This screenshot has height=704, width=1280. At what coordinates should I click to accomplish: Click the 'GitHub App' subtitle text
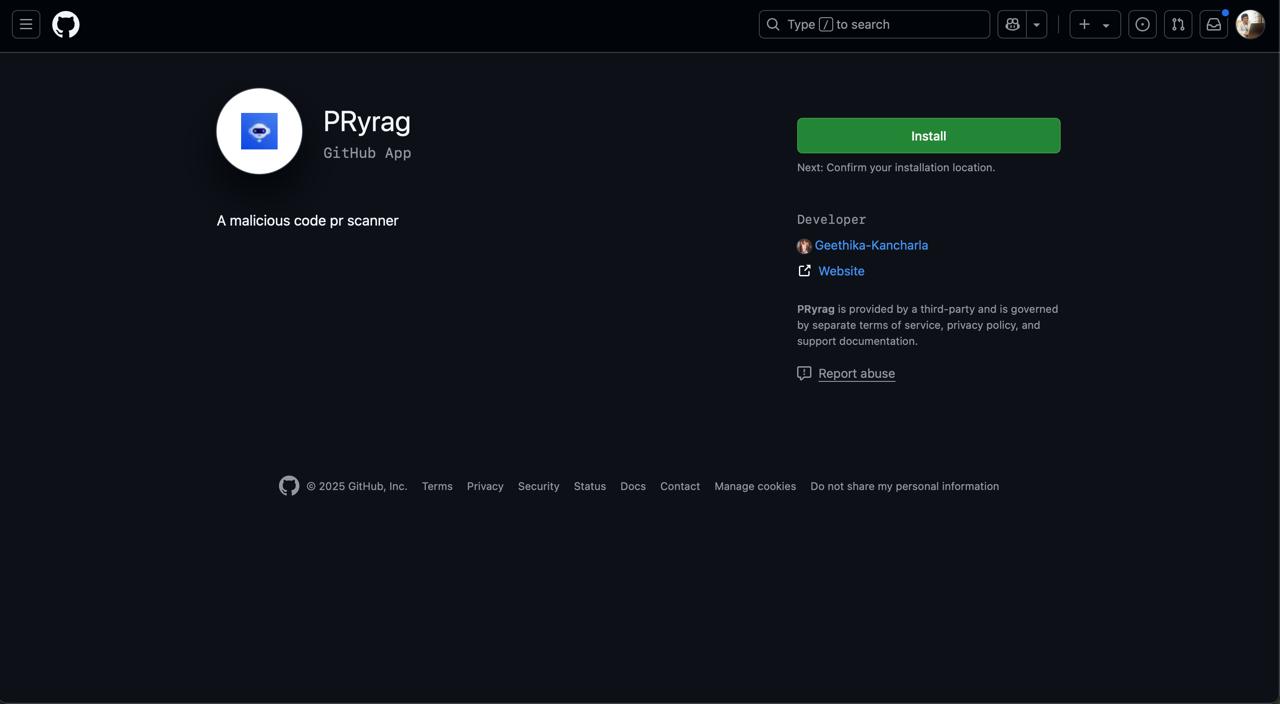pyautogui.click(x=367, y=153)
